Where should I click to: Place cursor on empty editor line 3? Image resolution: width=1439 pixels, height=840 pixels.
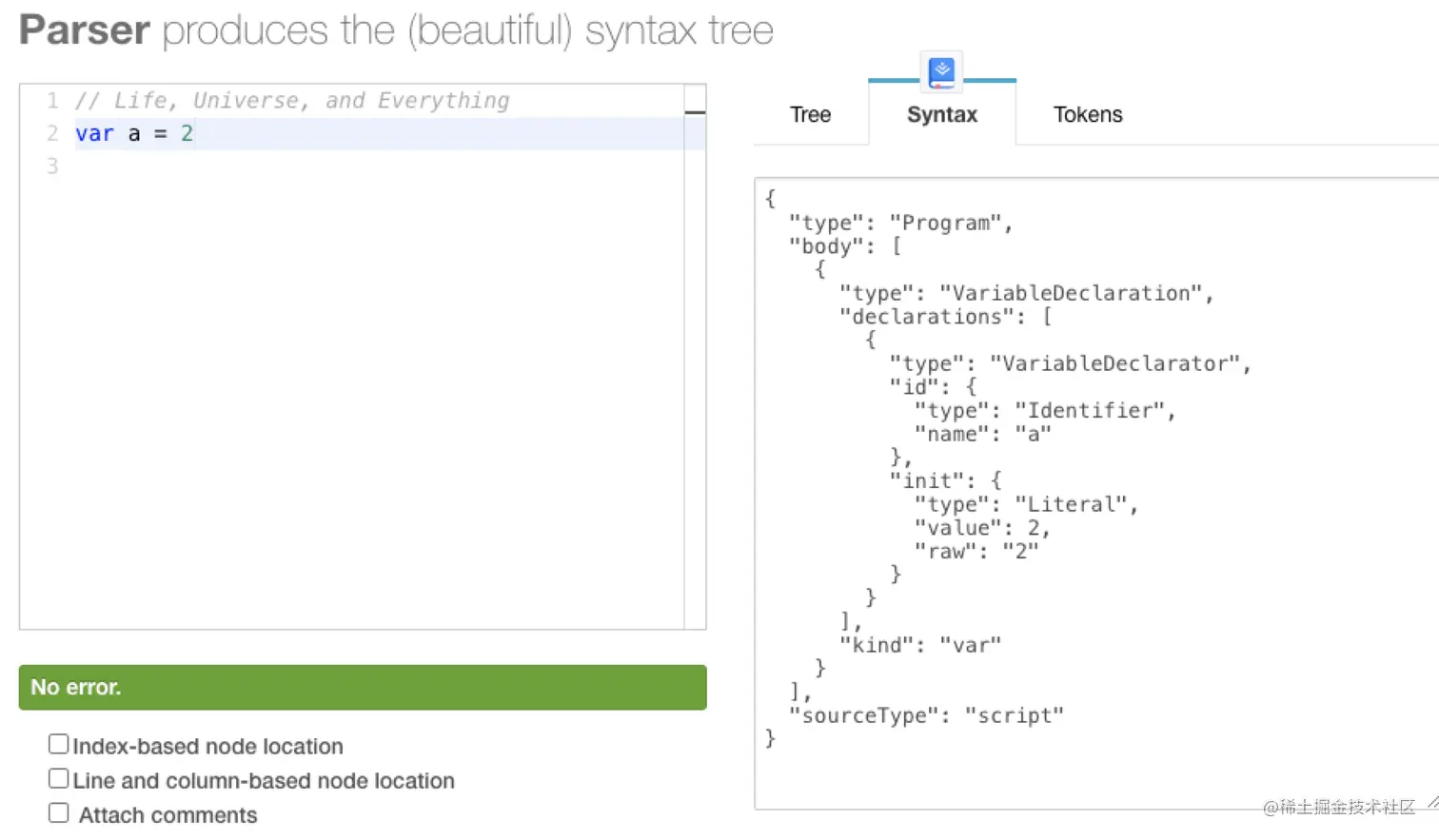[379, 166]
